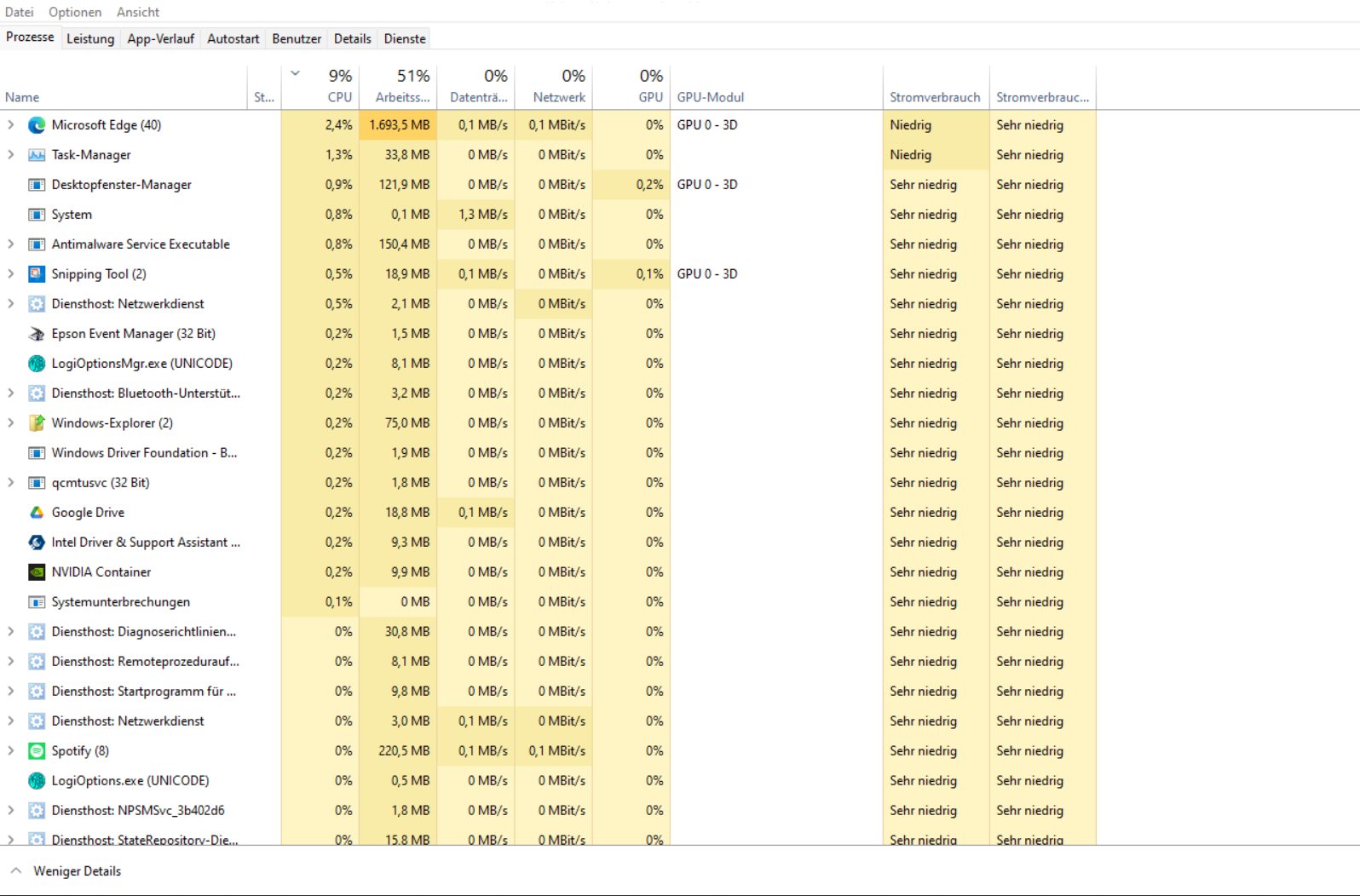Screen dimensions: 1360x896
Task: Expand the qcmtusvc (32 Bit) row
Action: (x=10, y=483)
